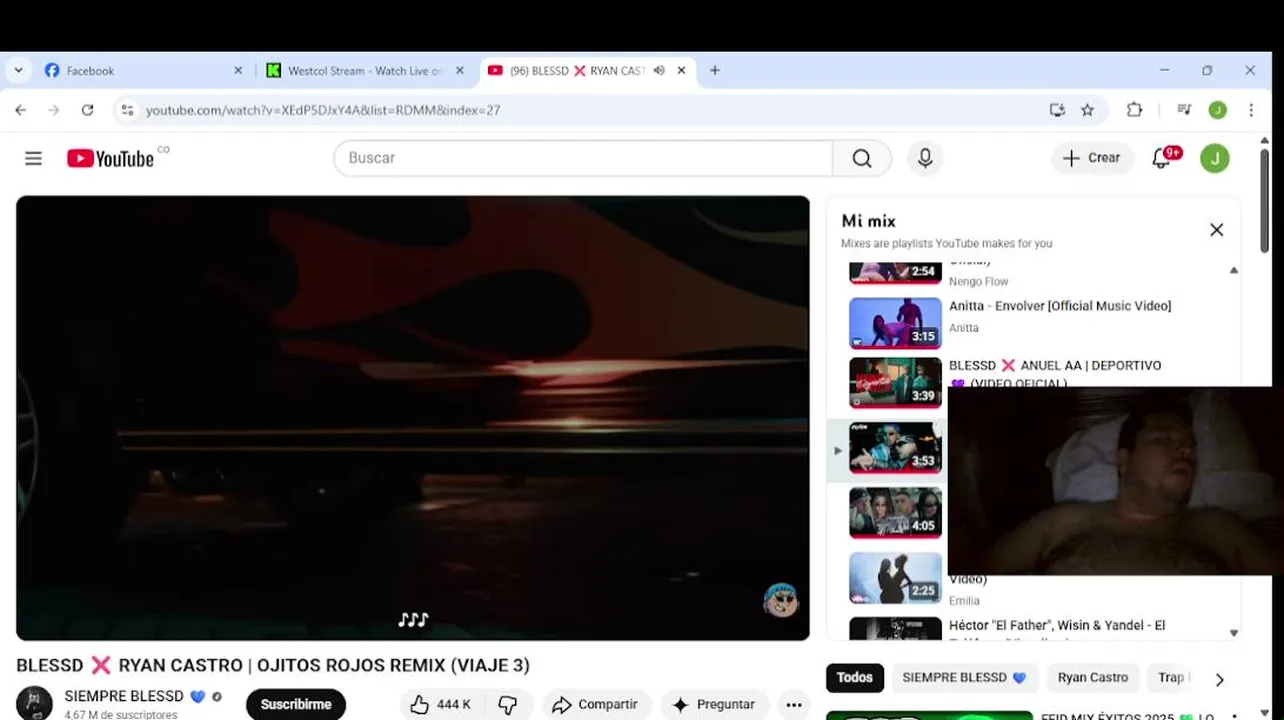This screenshot has width=1284, height=720.
Task: Reload the YouTube page
Action: [x=88, y=110]
